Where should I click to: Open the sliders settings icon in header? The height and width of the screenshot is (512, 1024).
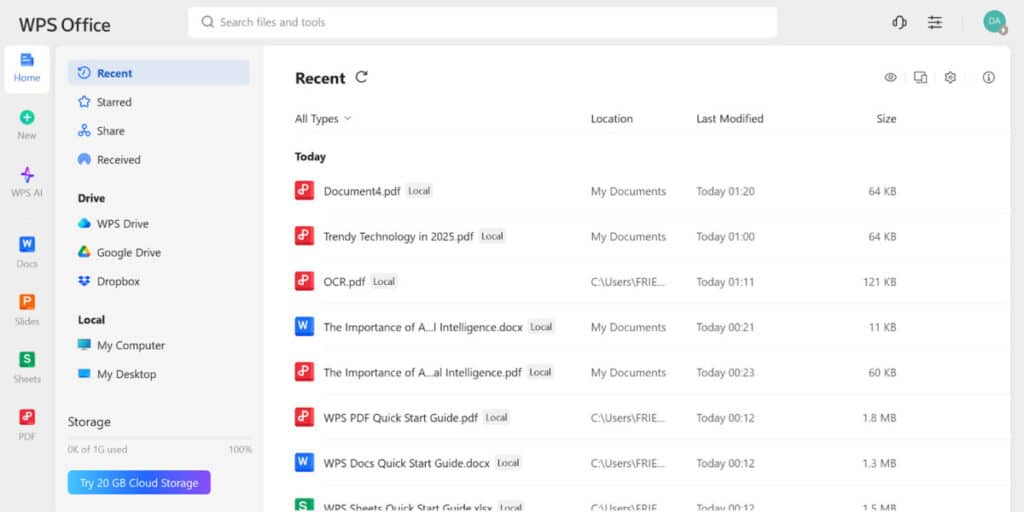[935, 22]
